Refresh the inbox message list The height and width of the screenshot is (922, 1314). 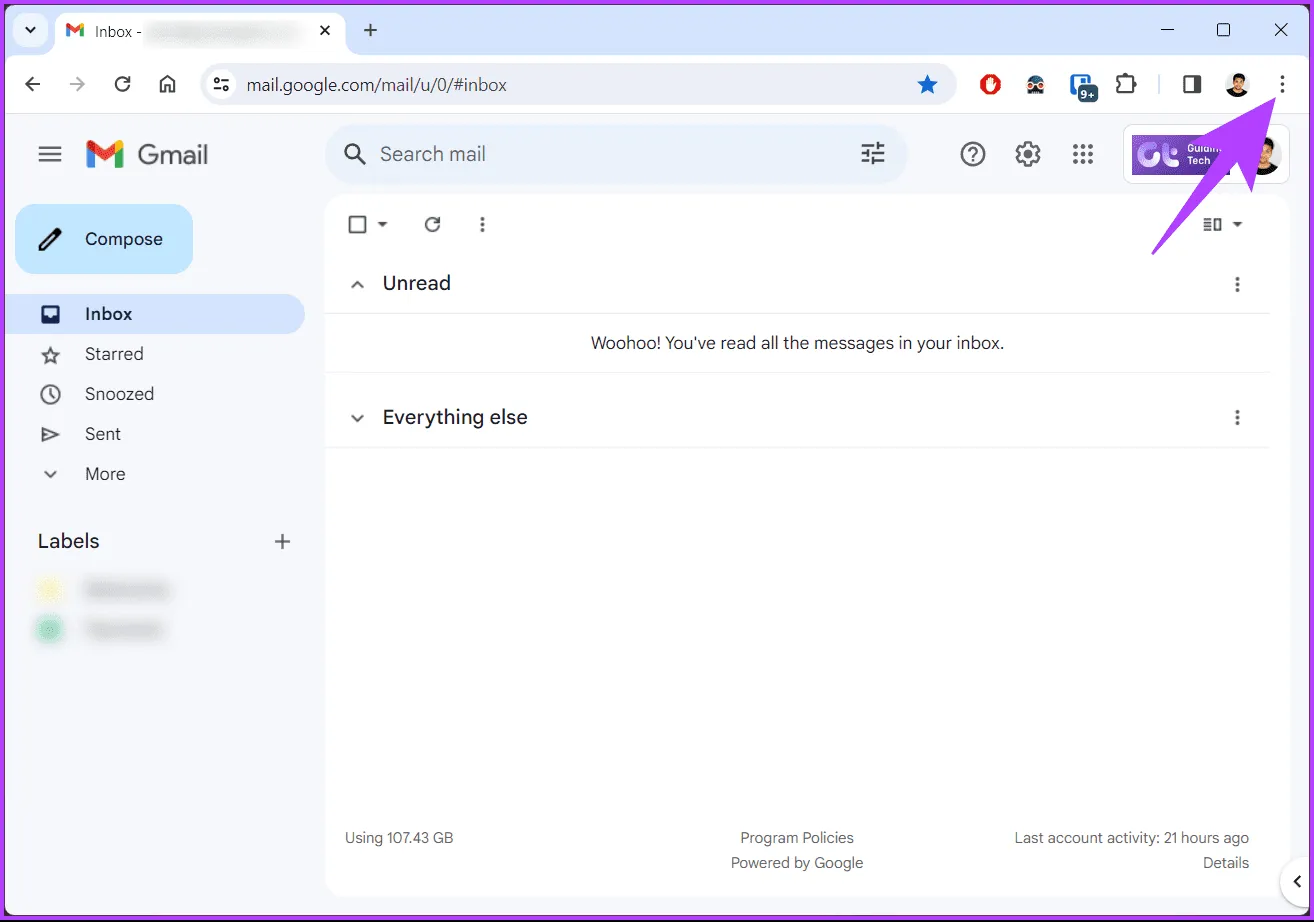click(432, 224)
